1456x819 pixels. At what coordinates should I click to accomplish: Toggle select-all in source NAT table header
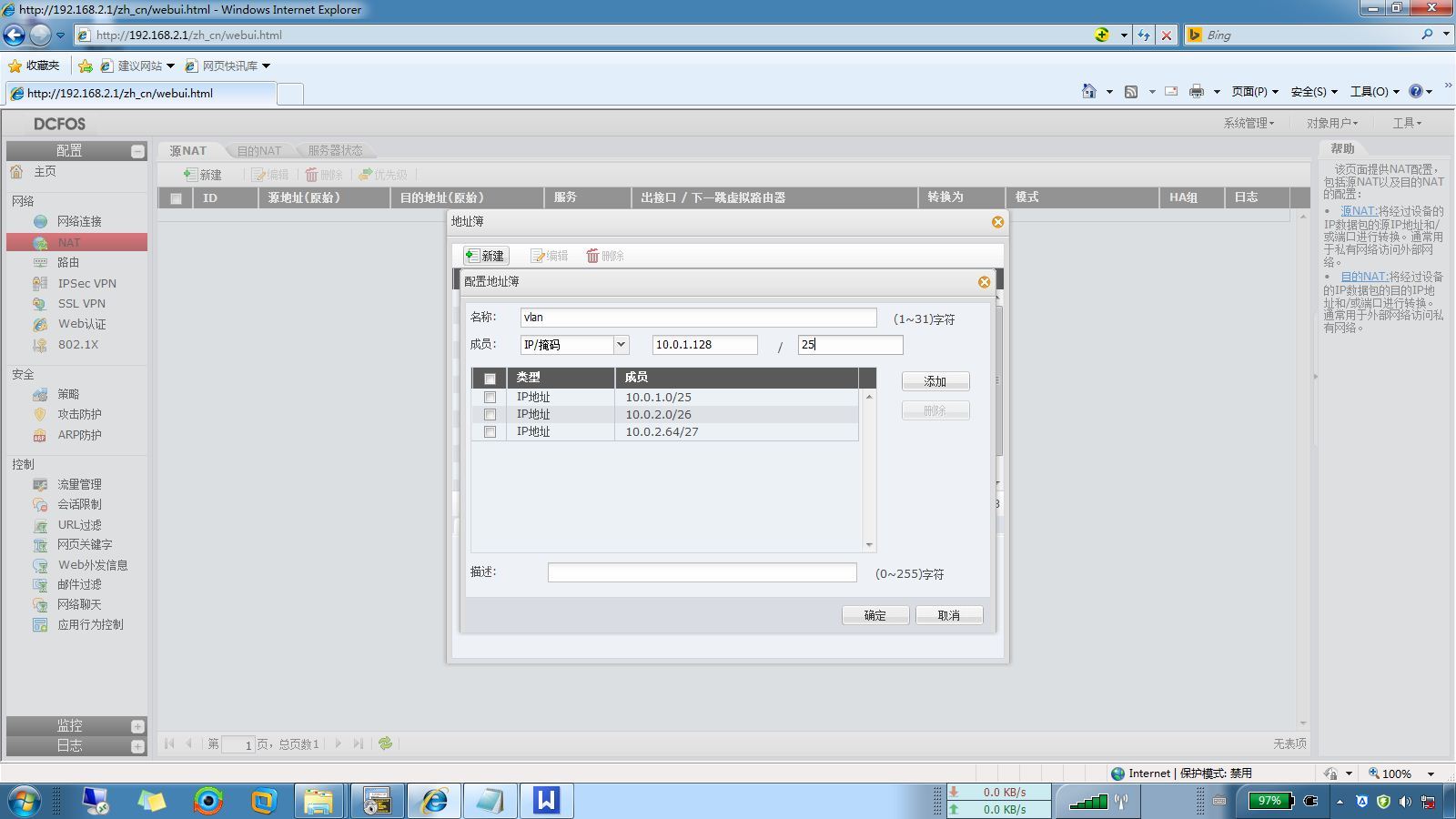(x=176, y=198)
